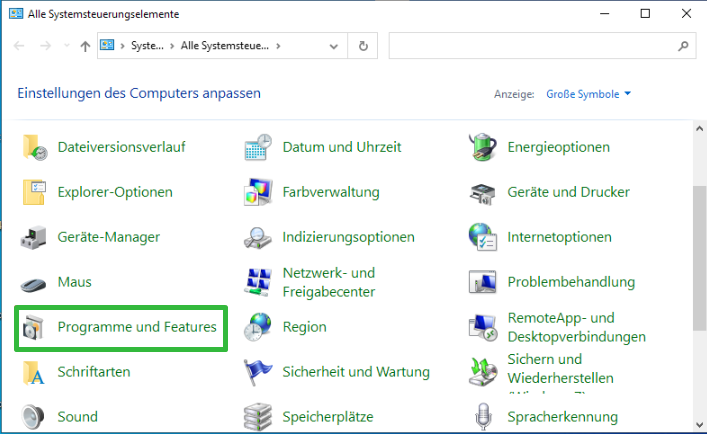Go up one folder level
Image resolution: width=707 pixels, height=434 pixels.
85,46
